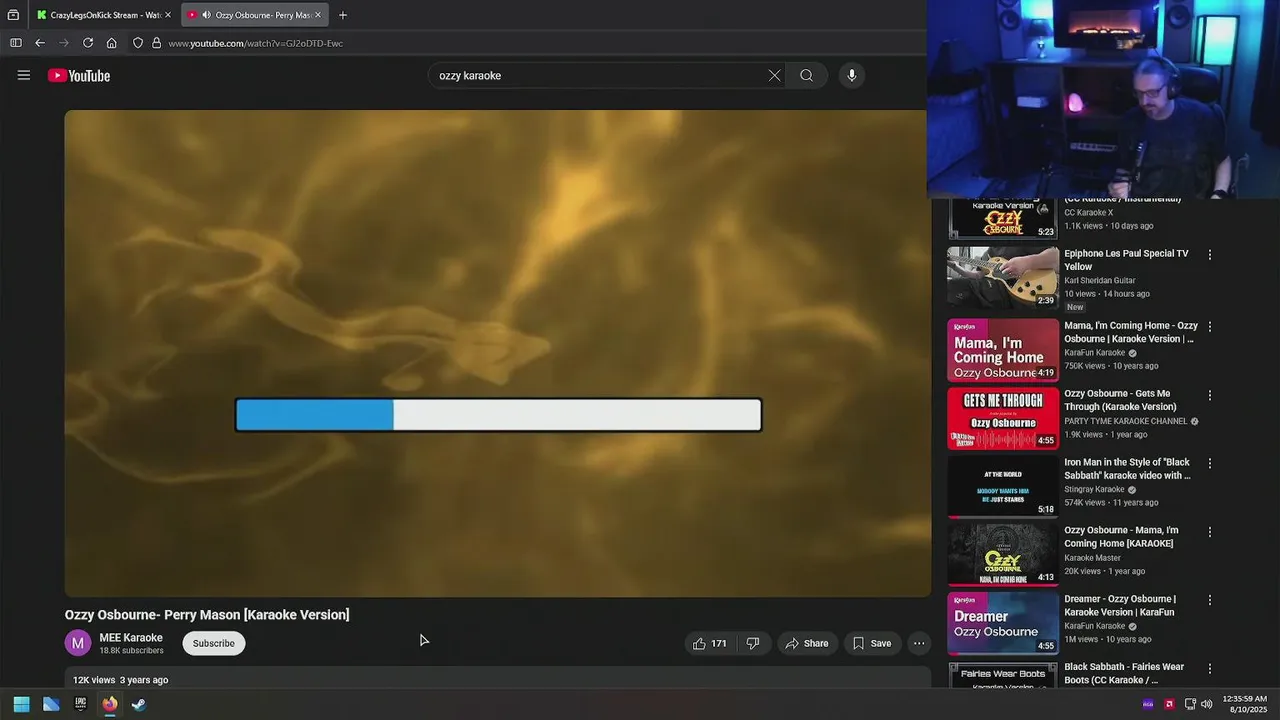Open Mama, I'm Coming Home KaraFun thumbnail

1003,350
